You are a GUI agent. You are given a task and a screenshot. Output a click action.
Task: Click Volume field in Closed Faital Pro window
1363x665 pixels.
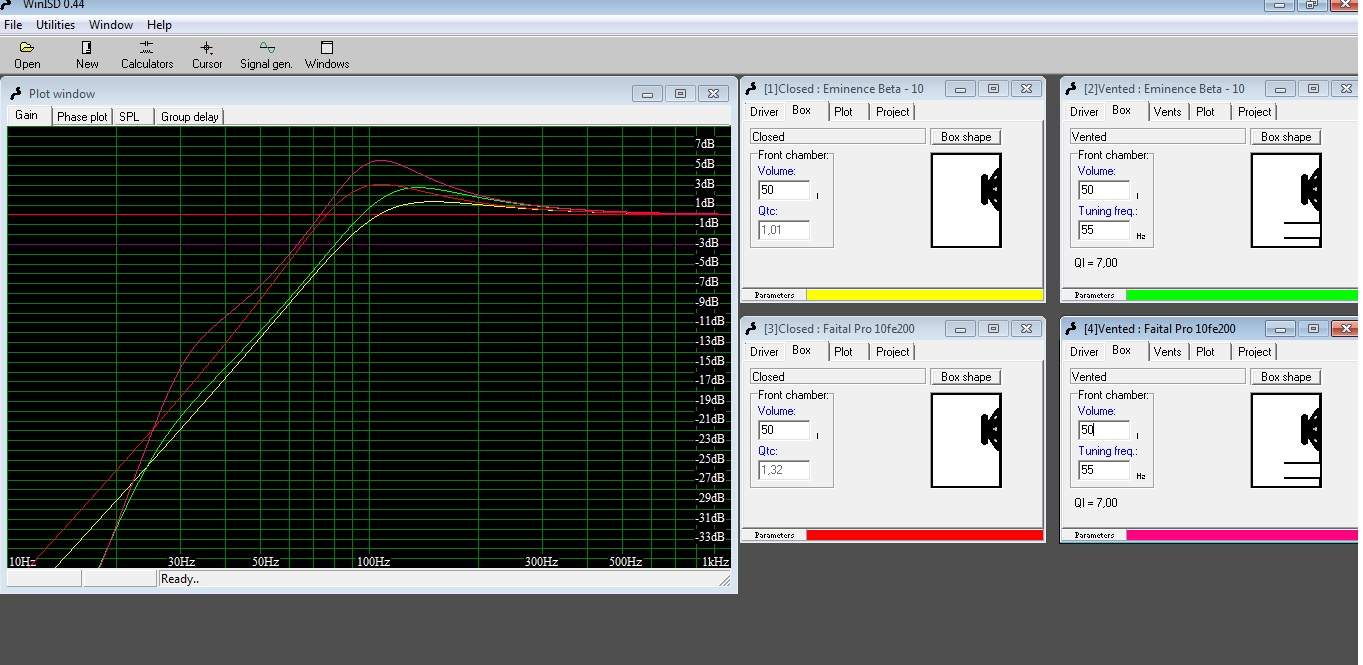coord(784,430)
